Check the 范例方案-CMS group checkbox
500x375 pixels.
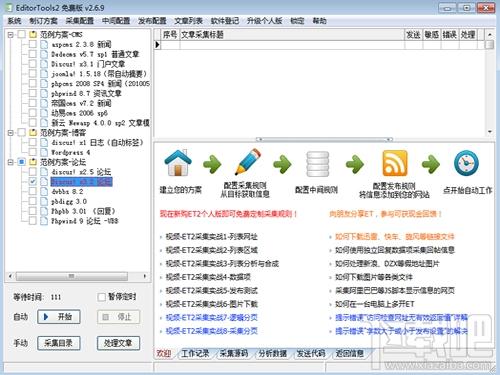click(22, 34)
